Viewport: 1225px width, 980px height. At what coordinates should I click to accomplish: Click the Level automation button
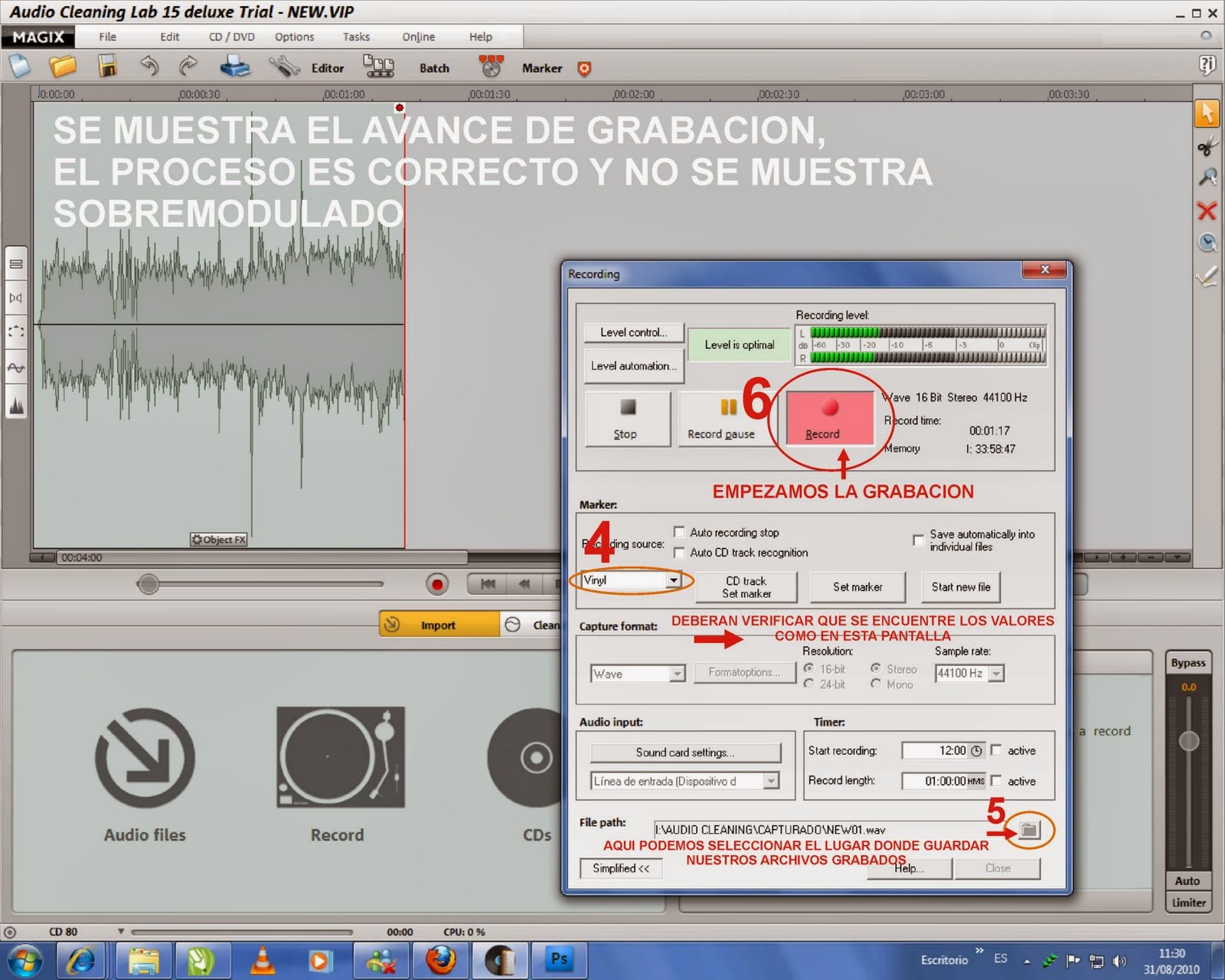[x=634, y=366]
